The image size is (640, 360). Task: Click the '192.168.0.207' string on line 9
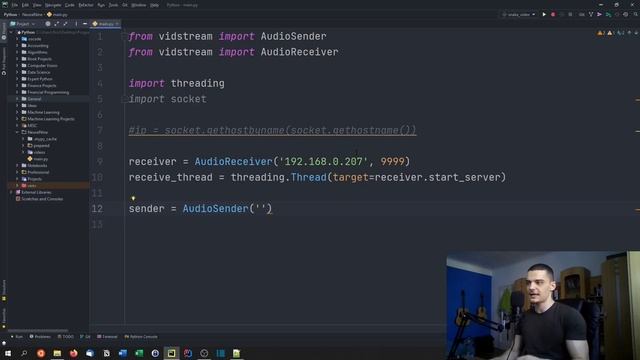click(323, 162)
